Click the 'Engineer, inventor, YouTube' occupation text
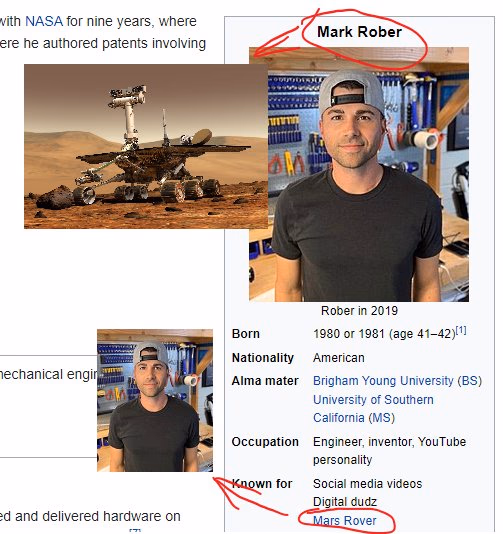503x534 pixels. click(x=390, y=442)
